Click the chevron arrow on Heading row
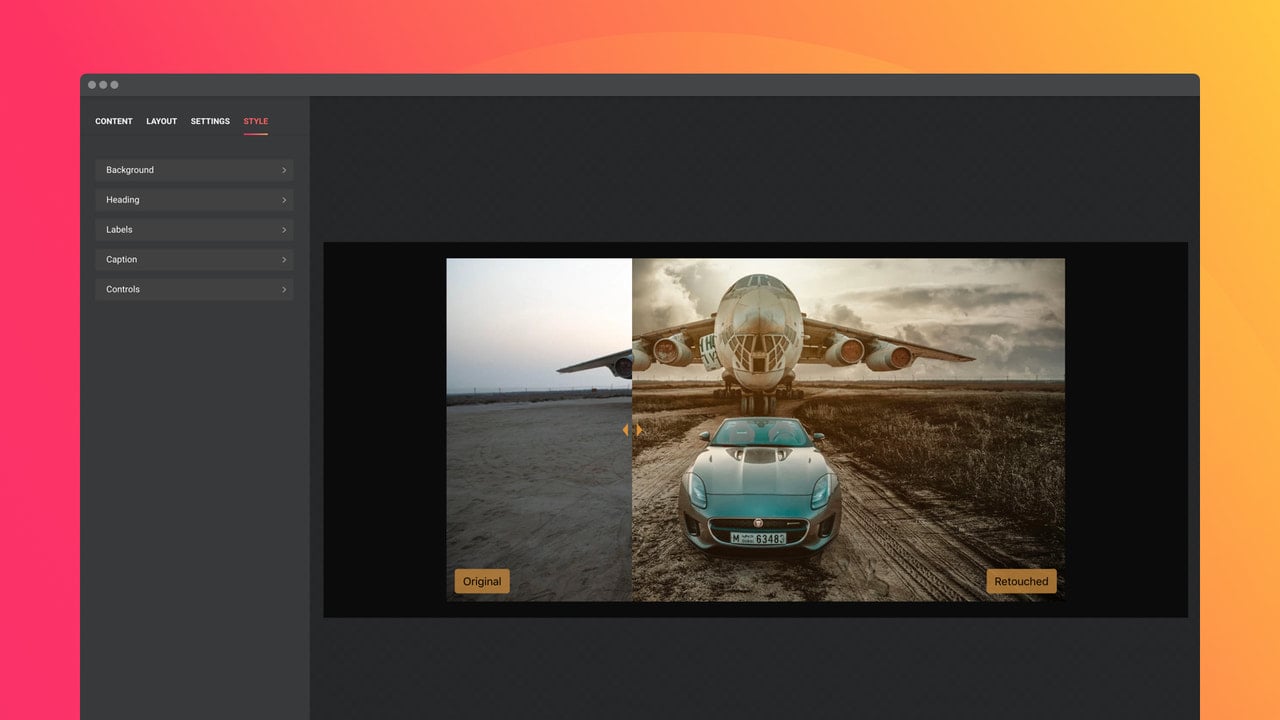This screenshot has width=1280, height=720. coord(284,200)
